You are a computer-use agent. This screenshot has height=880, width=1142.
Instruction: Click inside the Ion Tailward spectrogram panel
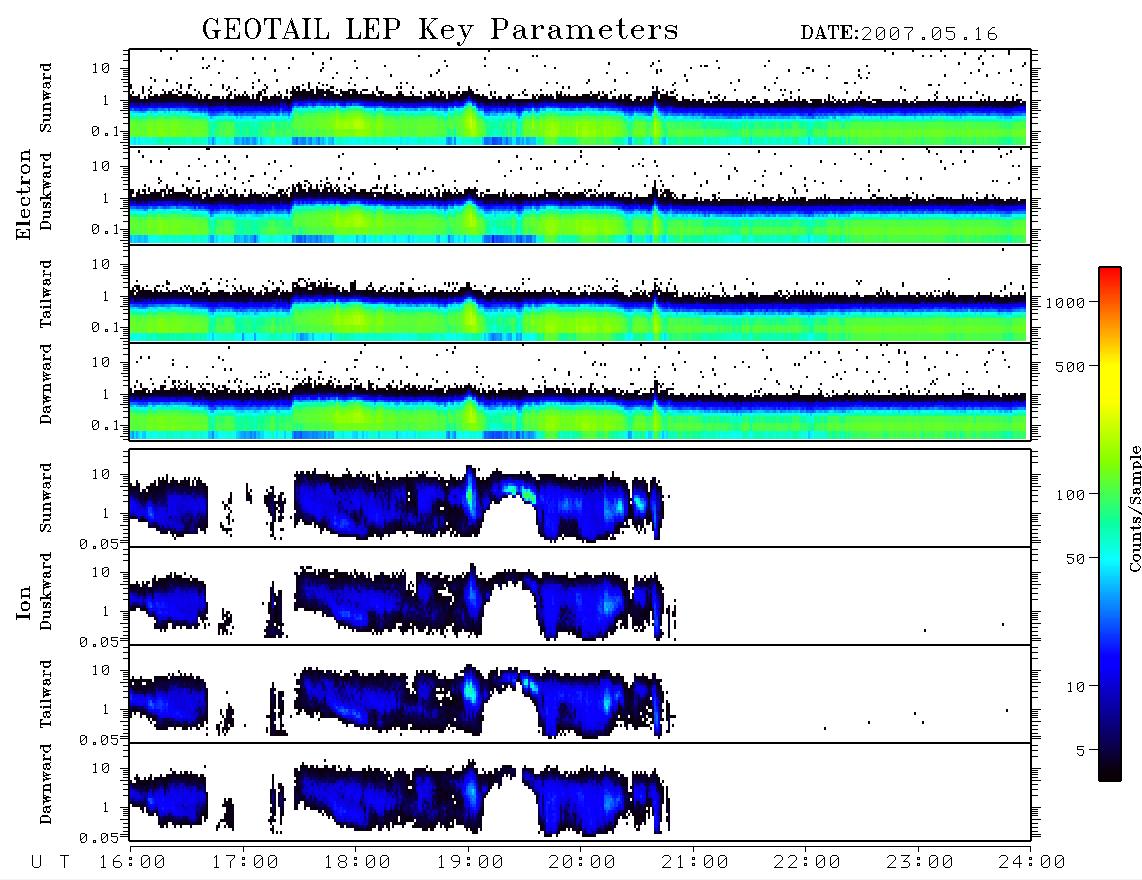coord(580,694)
